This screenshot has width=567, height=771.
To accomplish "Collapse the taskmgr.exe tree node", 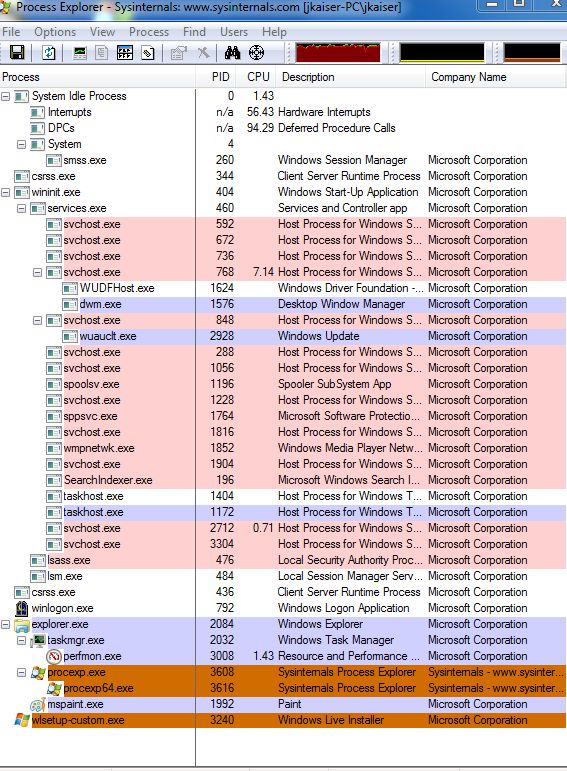I will click(21, 640).
